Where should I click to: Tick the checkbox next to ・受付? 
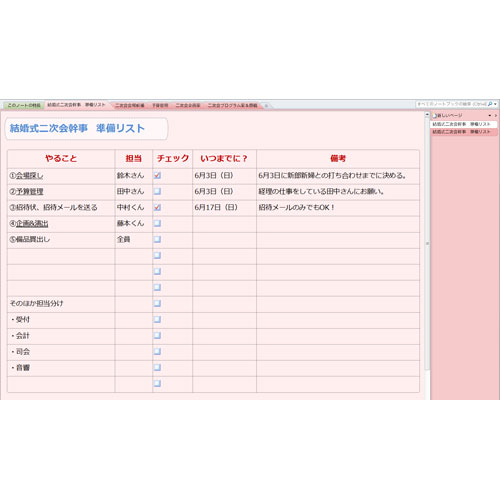pos(157,319)
